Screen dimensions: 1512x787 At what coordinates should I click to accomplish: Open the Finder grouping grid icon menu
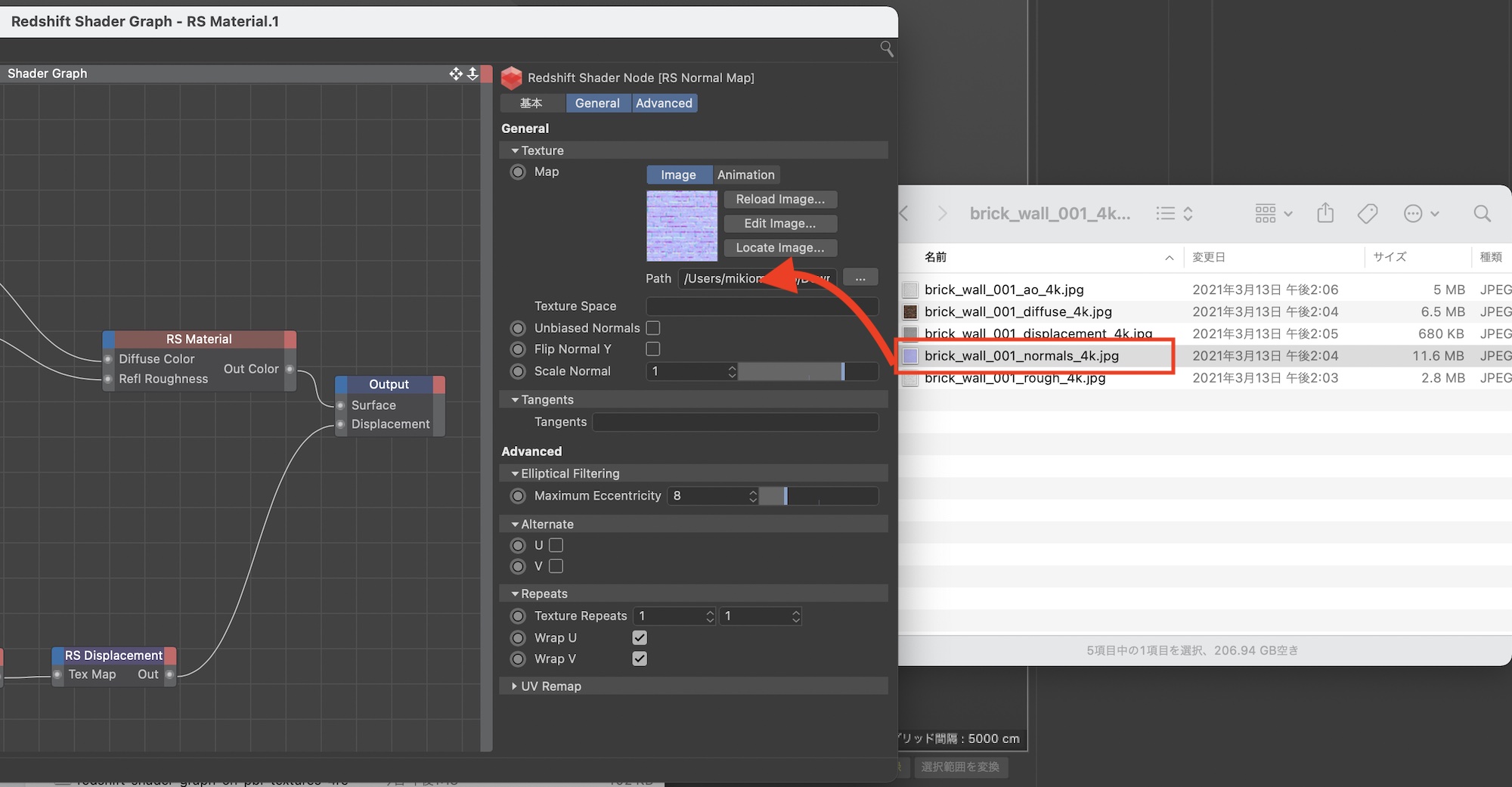coord(1273,214)
